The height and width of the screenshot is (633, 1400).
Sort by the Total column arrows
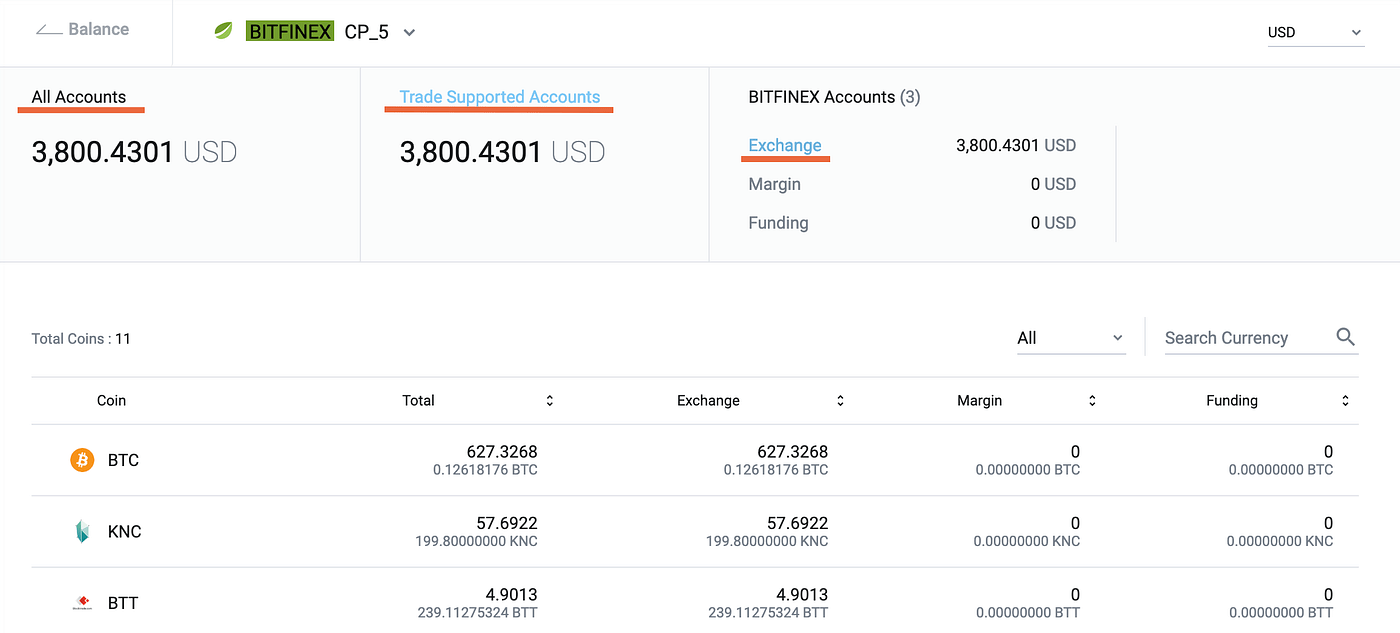549,401
